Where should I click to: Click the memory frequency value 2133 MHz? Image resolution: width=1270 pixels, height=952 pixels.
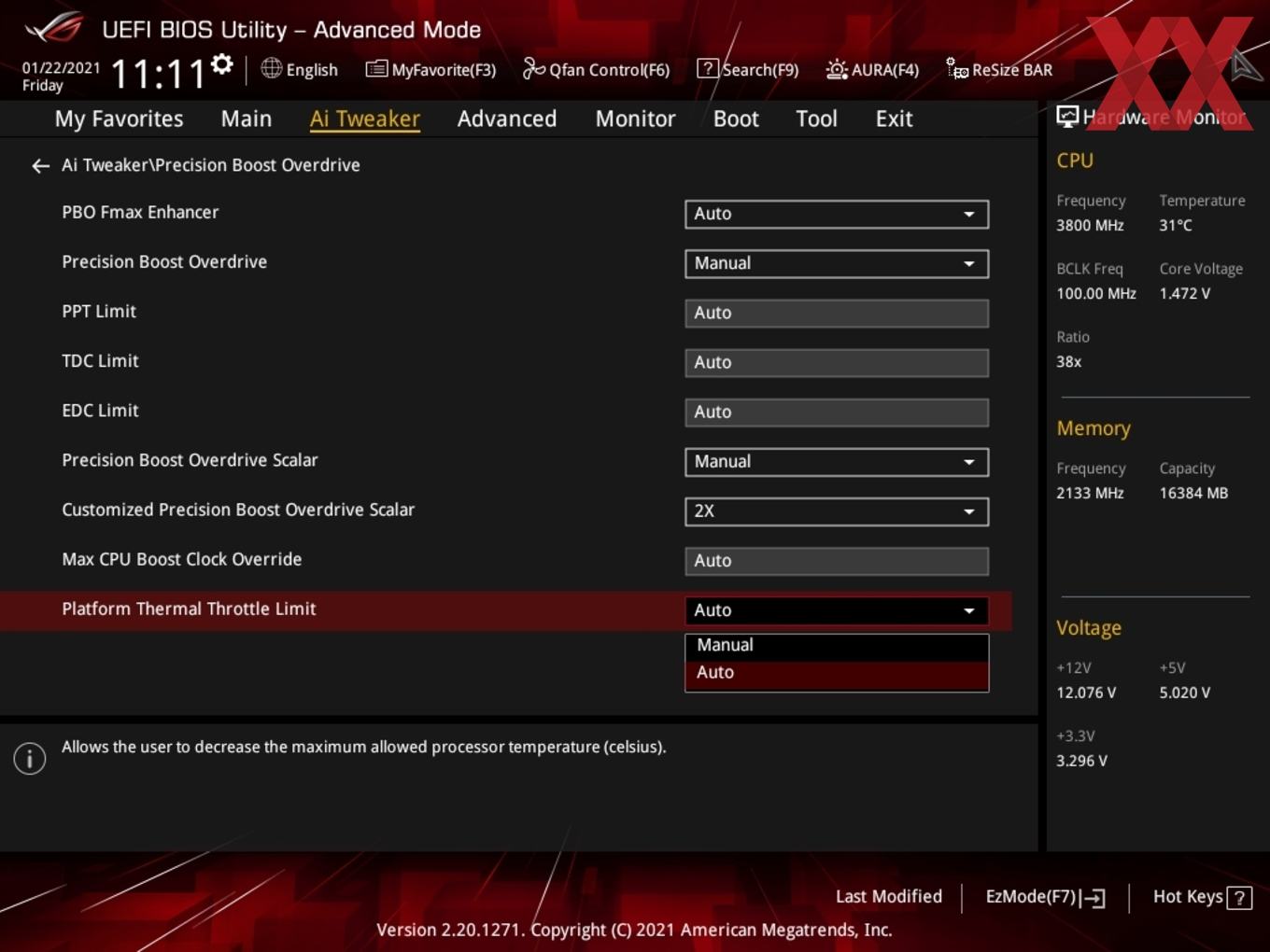(x=1090, y=494)
